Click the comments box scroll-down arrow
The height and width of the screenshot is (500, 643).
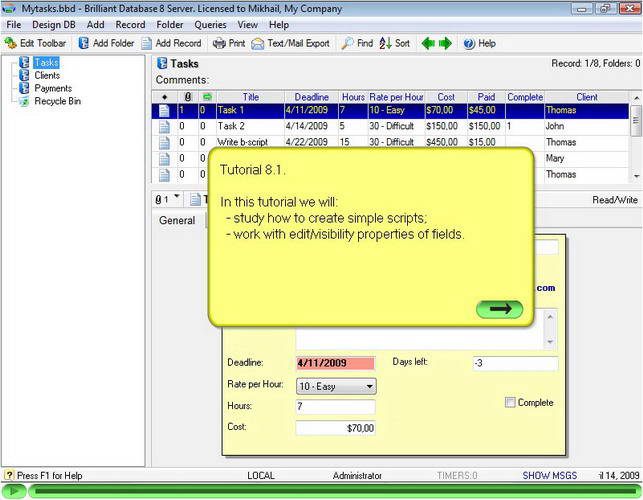click(550, 341)
